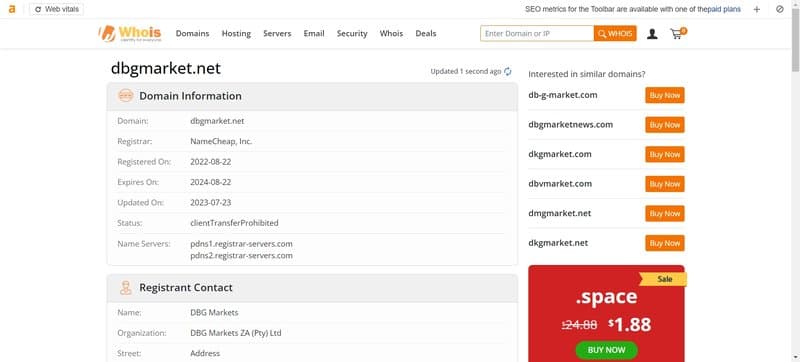Open the user account icon
Image resolution: width=800 pixels, height=362 pixels.
click(652, 34)
